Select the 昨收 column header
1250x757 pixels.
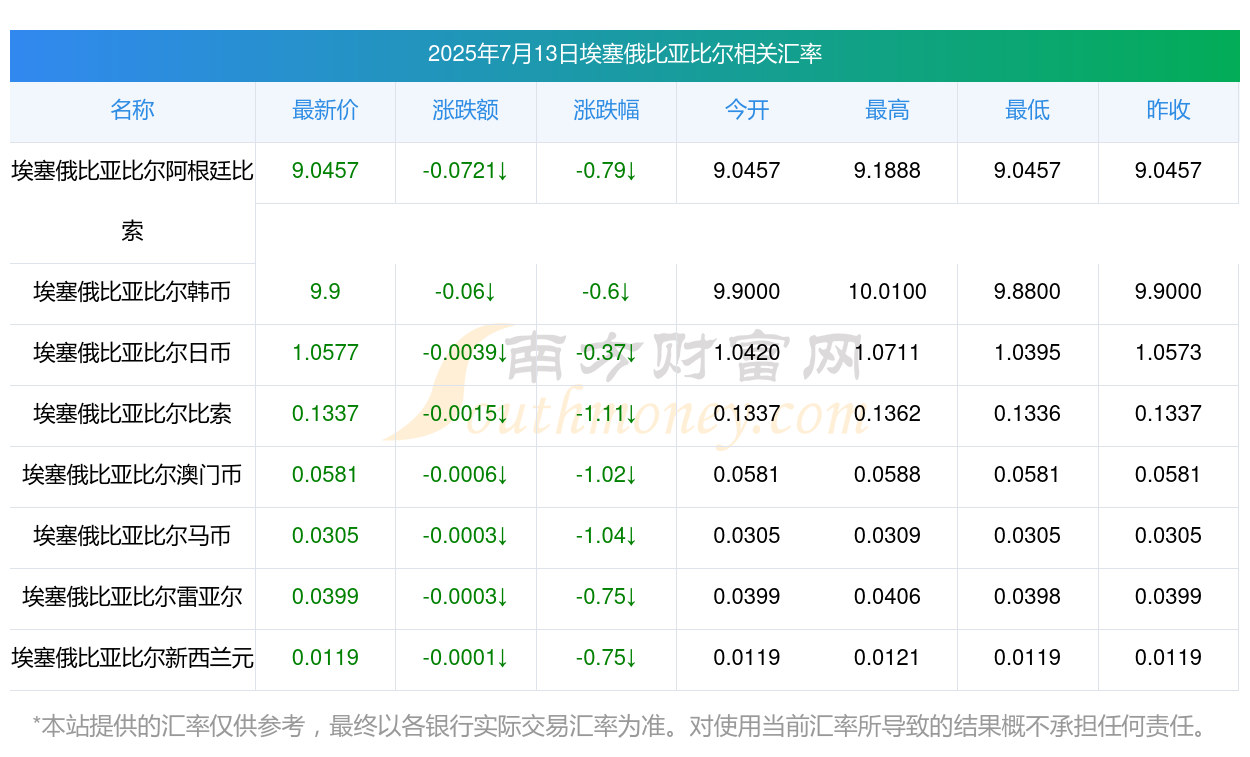(x=1168, y=110)
